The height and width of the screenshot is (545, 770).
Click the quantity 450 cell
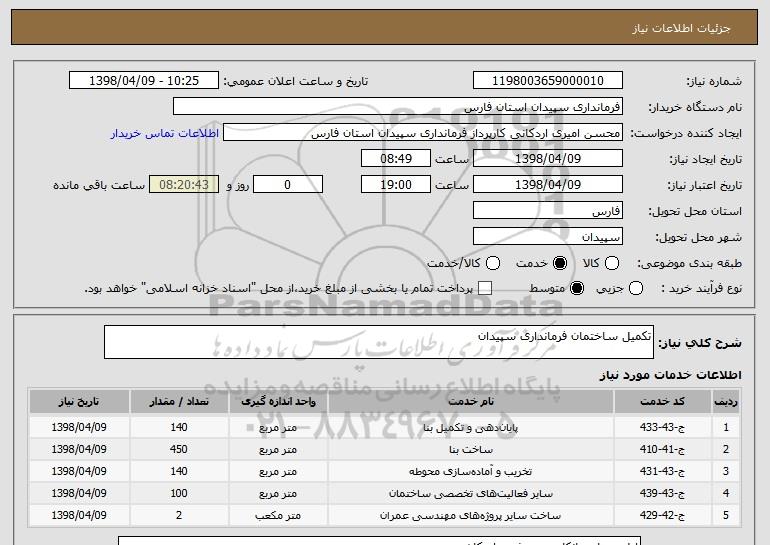pyautogui.click(x=179, y=449)
